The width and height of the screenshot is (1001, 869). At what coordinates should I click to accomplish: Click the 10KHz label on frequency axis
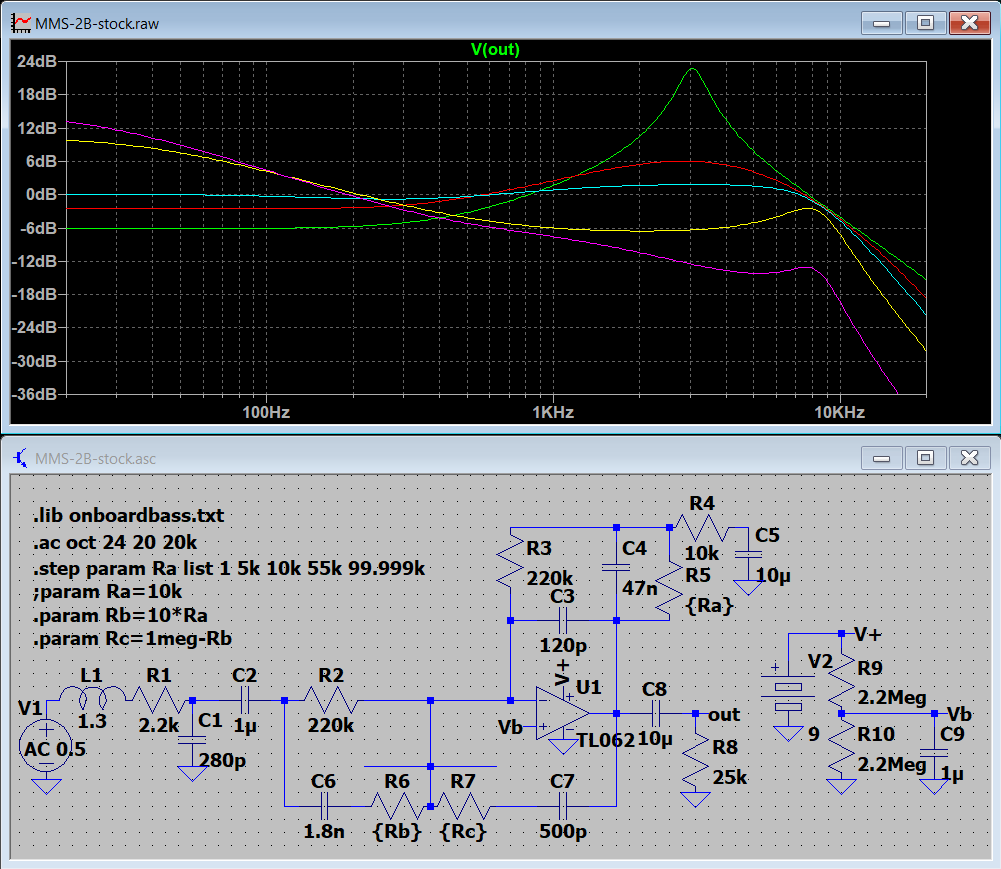839,412
